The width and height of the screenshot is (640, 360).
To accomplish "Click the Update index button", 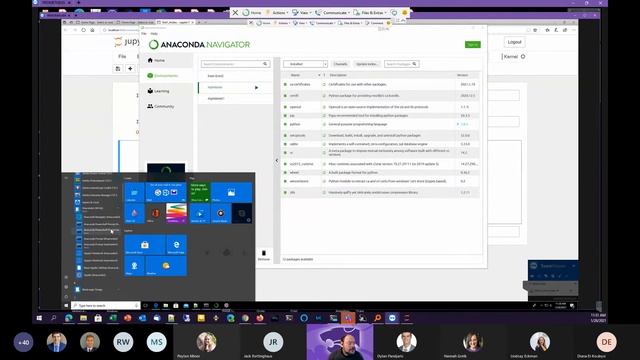I will pyautogui.click(x=367, y=64).
